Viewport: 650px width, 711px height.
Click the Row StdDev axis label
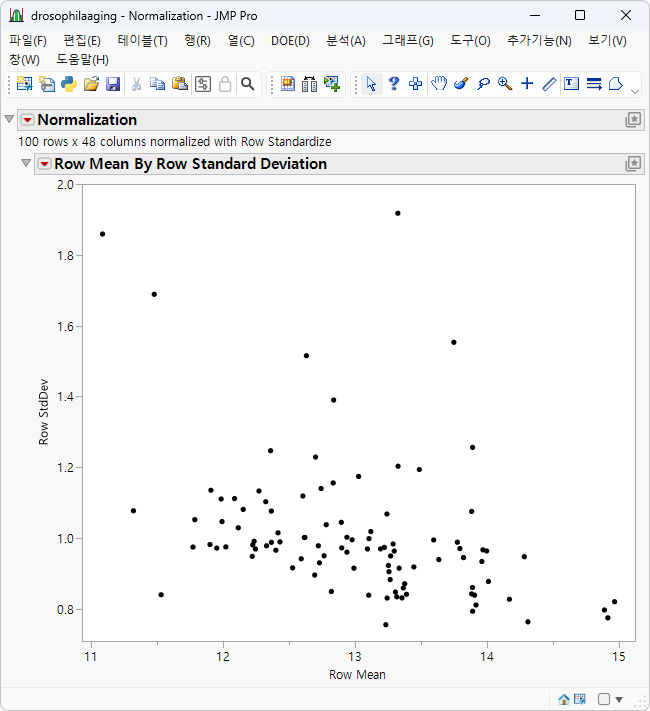43,412
